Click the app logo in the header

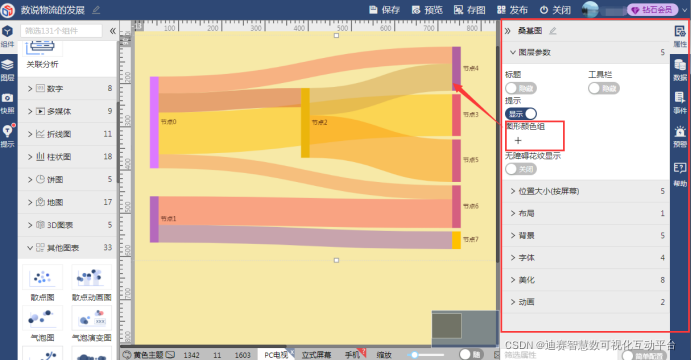click(x=7, y=10)
